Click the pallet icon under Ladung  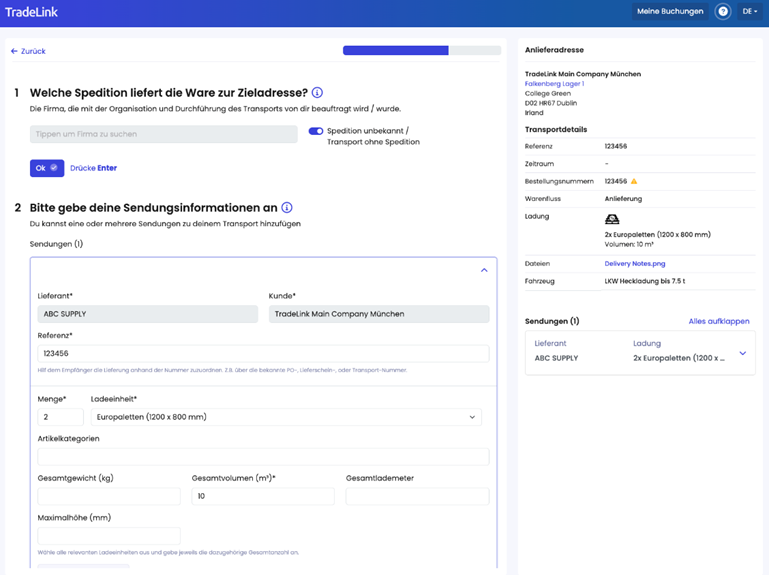click(x=612, y=219)
